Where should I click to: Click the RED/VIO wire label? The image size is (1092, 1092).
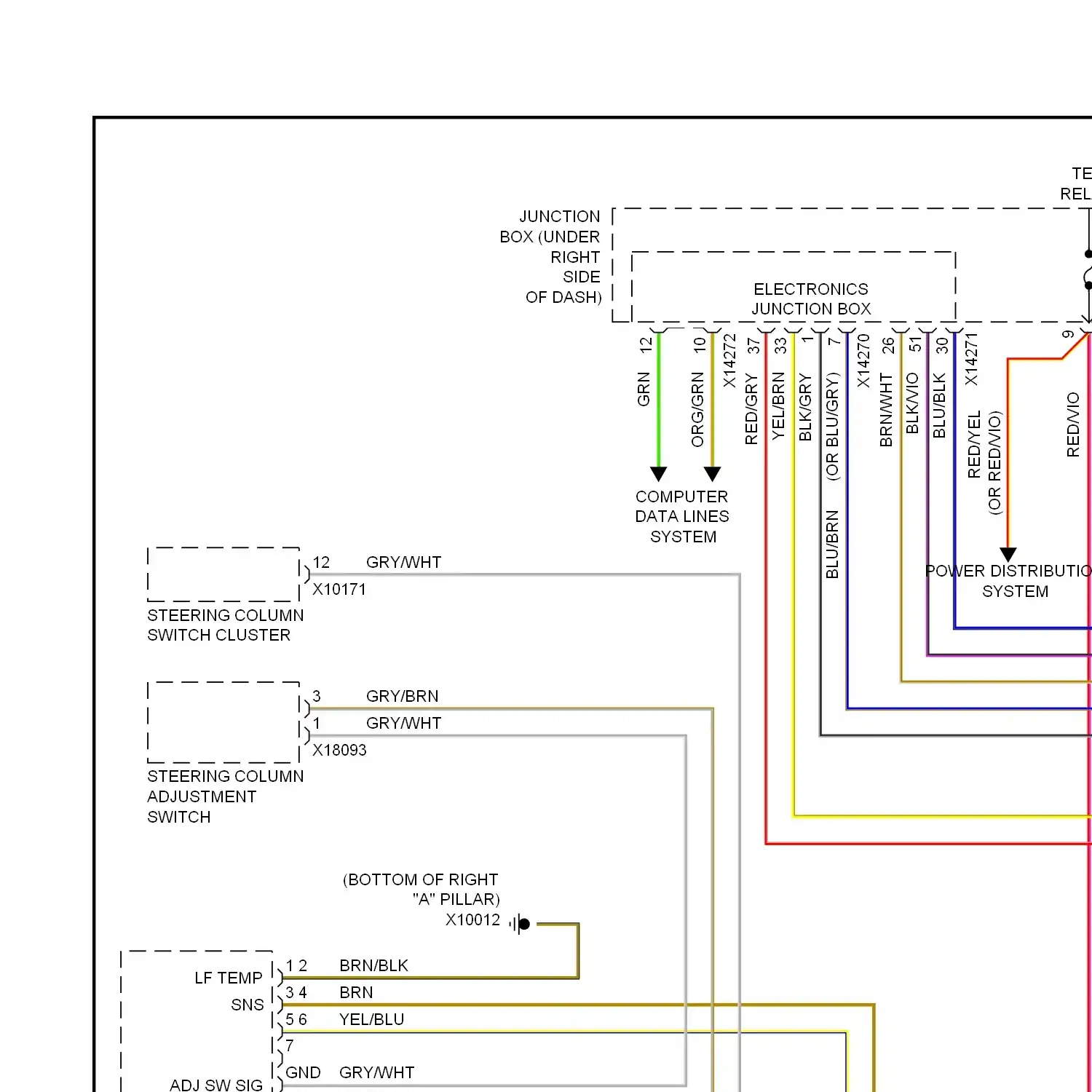1073,425
